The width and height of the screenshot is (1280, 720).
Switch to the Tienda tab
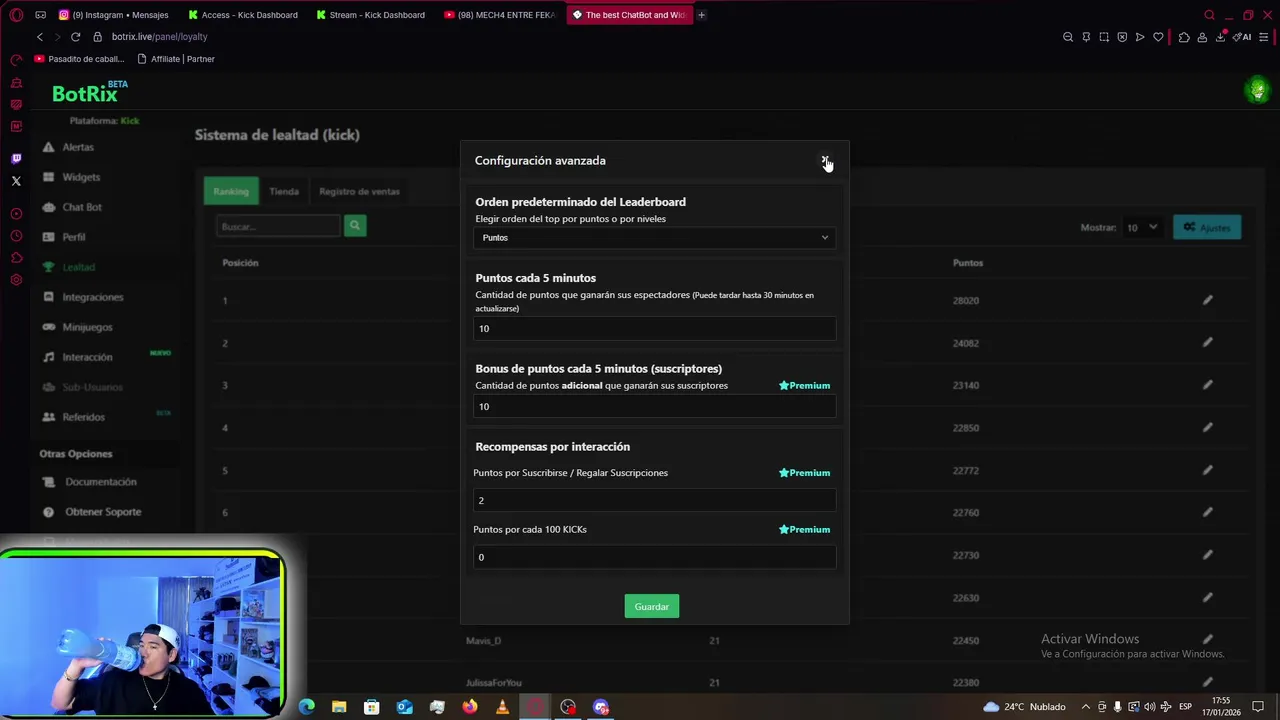pyautogui.click(x=284, y=191)
